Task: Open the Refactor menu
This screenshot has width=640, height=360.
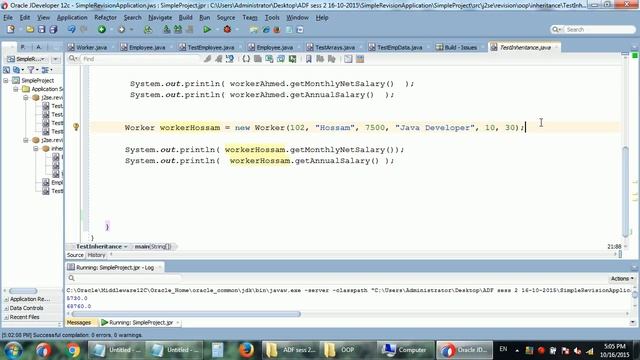Action: point(105,18)
